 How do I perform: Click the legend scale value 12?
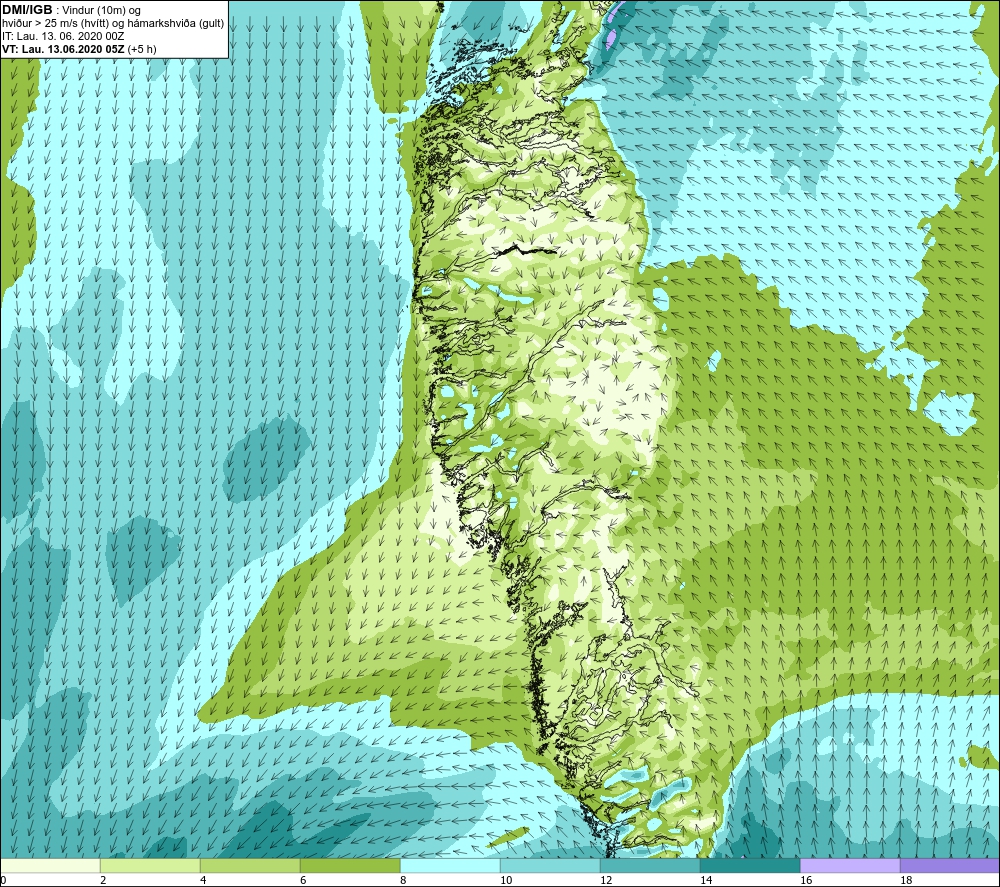coord(606,880)
